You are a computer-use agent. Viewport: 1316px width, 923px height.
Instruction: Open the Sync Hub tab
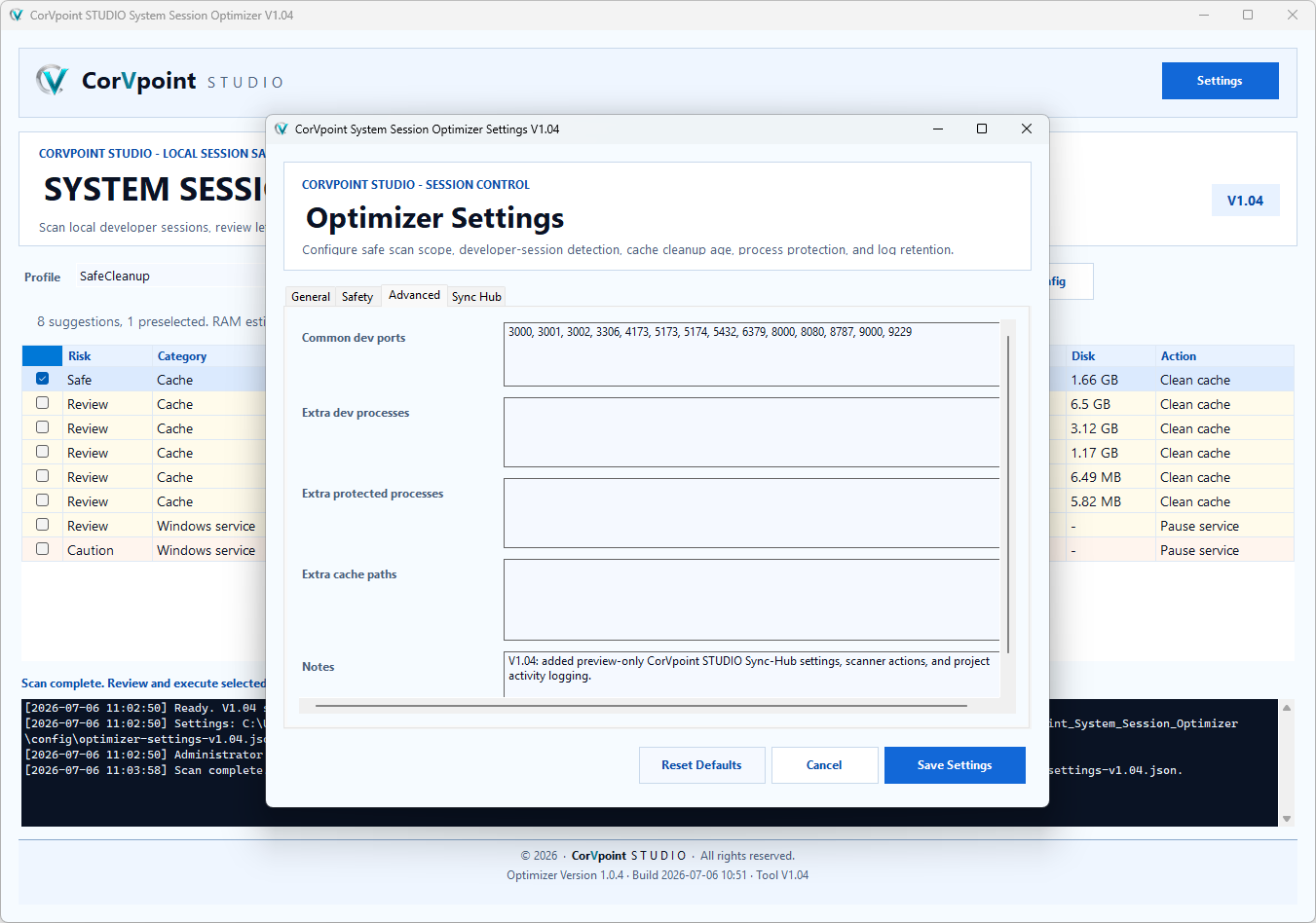pyautogui.click(x=476, y=297)
